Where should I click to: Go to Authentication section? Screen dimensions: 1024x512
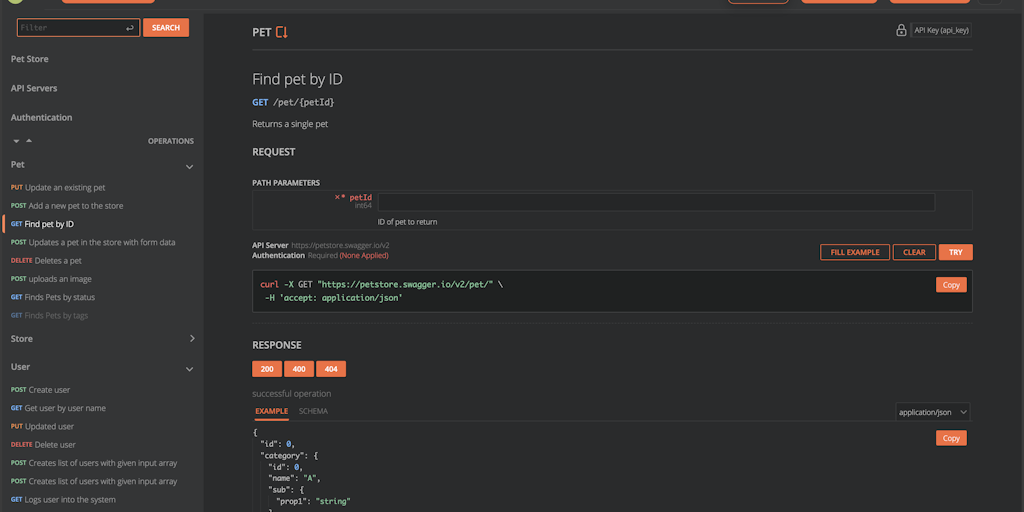point(41,118)
